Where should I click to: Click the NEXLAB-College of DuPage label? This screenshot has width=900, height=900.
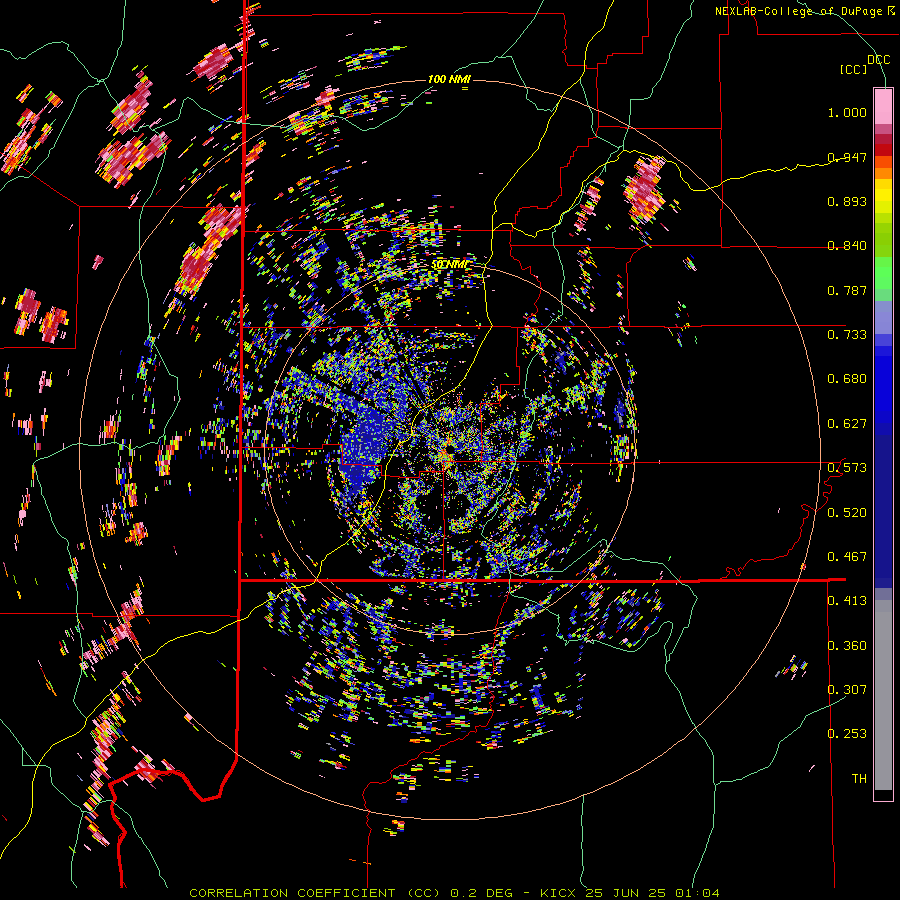tap(798, 11)
